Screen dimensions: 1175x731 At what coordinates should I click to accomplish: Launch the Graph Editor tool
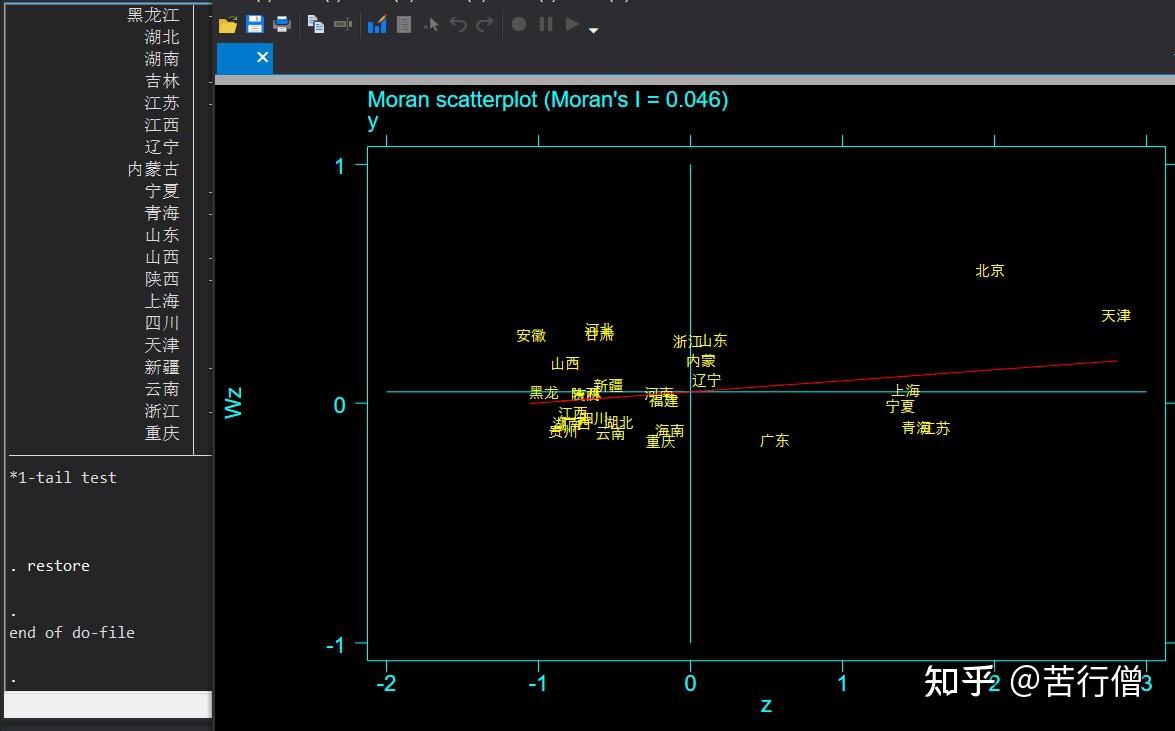[377, 24]
